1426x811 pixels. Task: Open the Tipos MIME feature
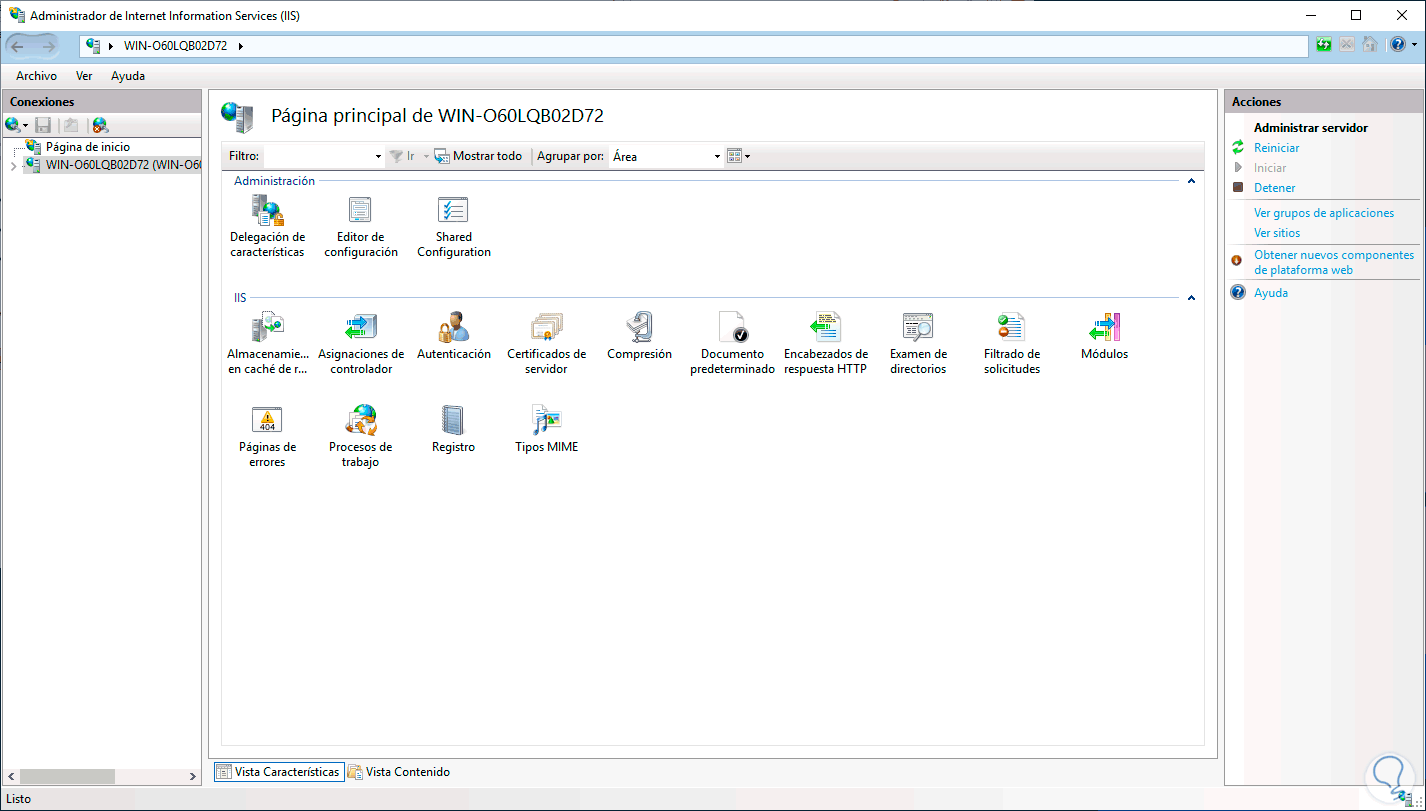pos(547,429)
